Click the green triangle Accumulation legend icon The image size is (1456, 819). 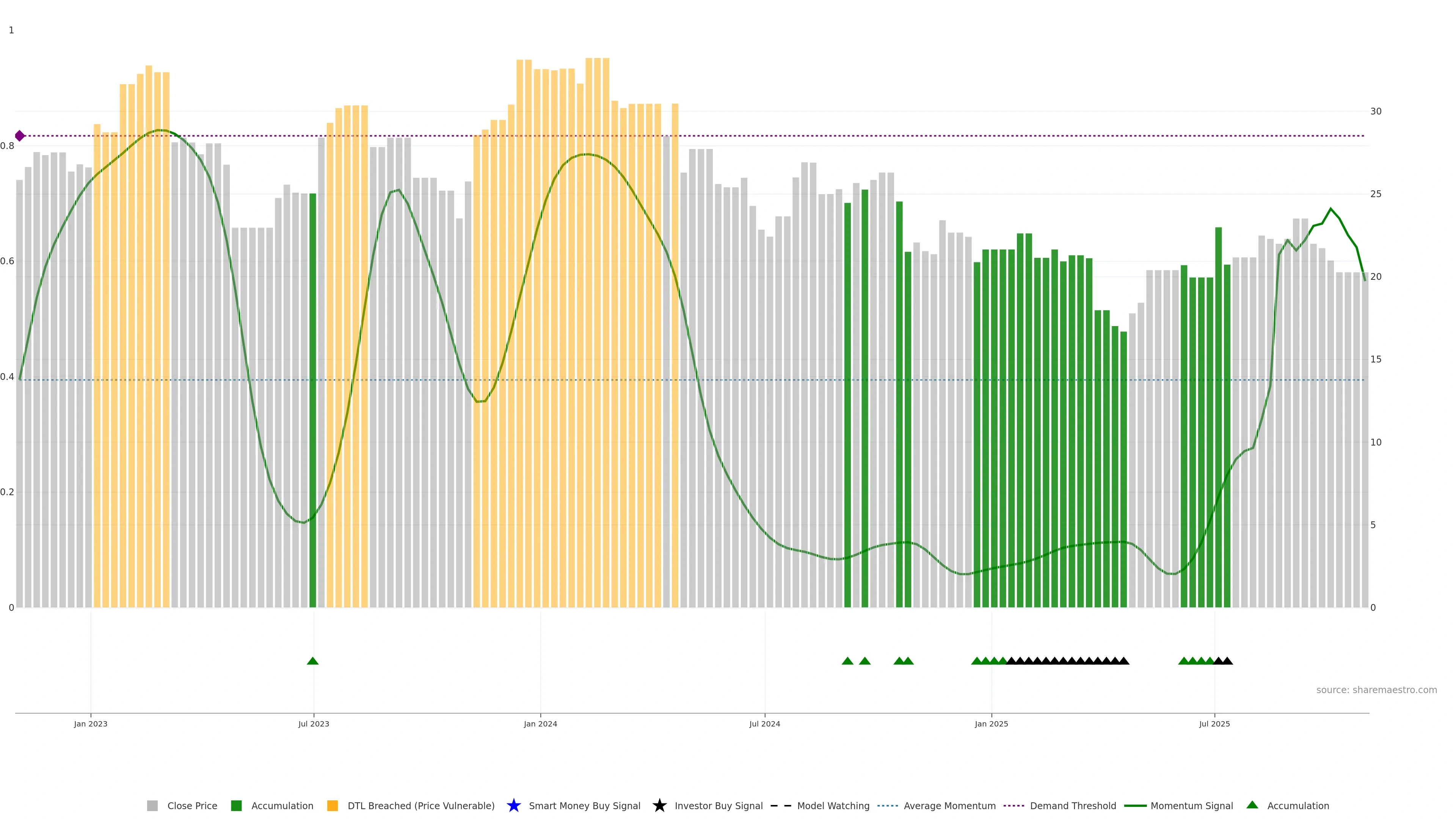click(1252, 805)
